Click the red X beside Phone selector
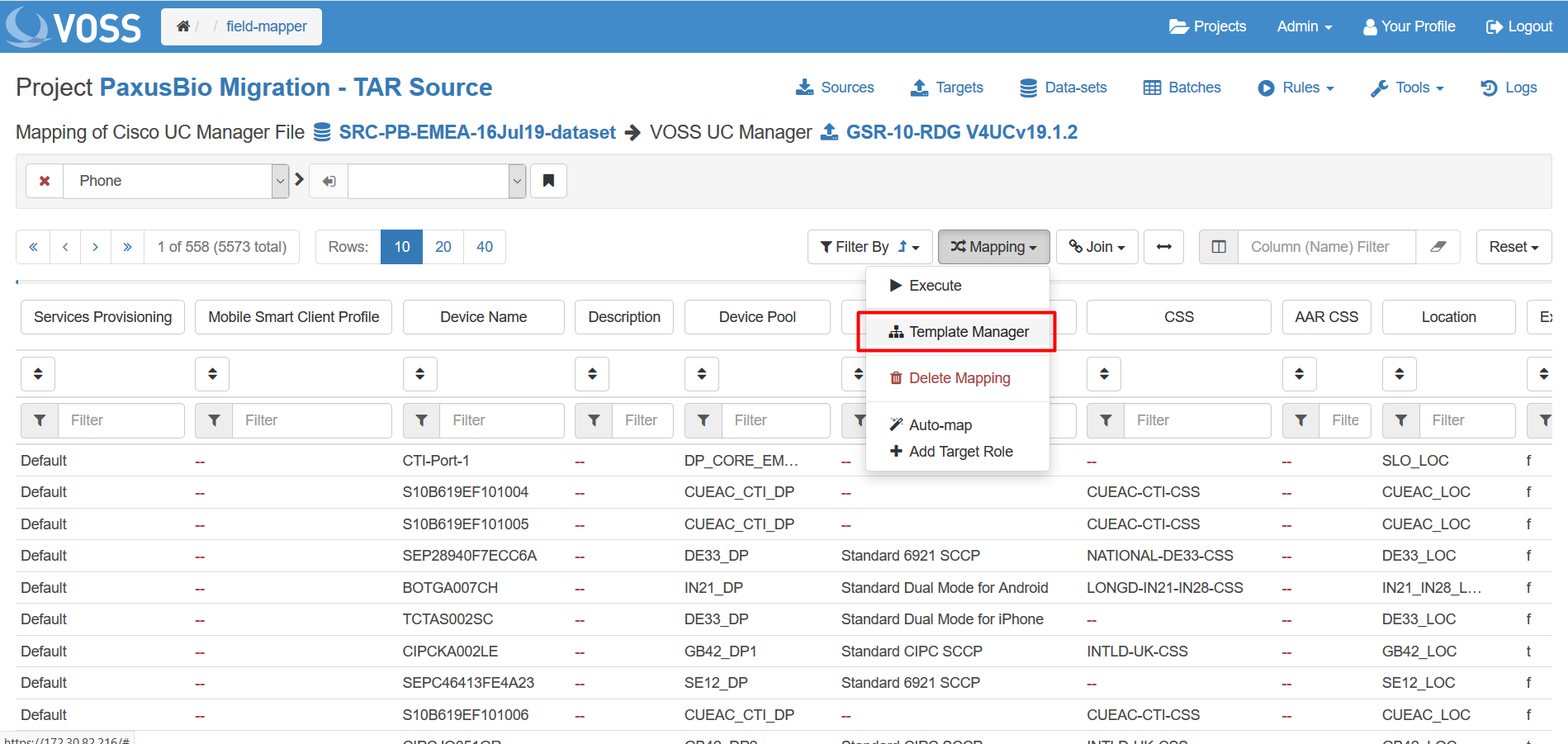This screenshot has width=1568, height=744. coord(45,181)
